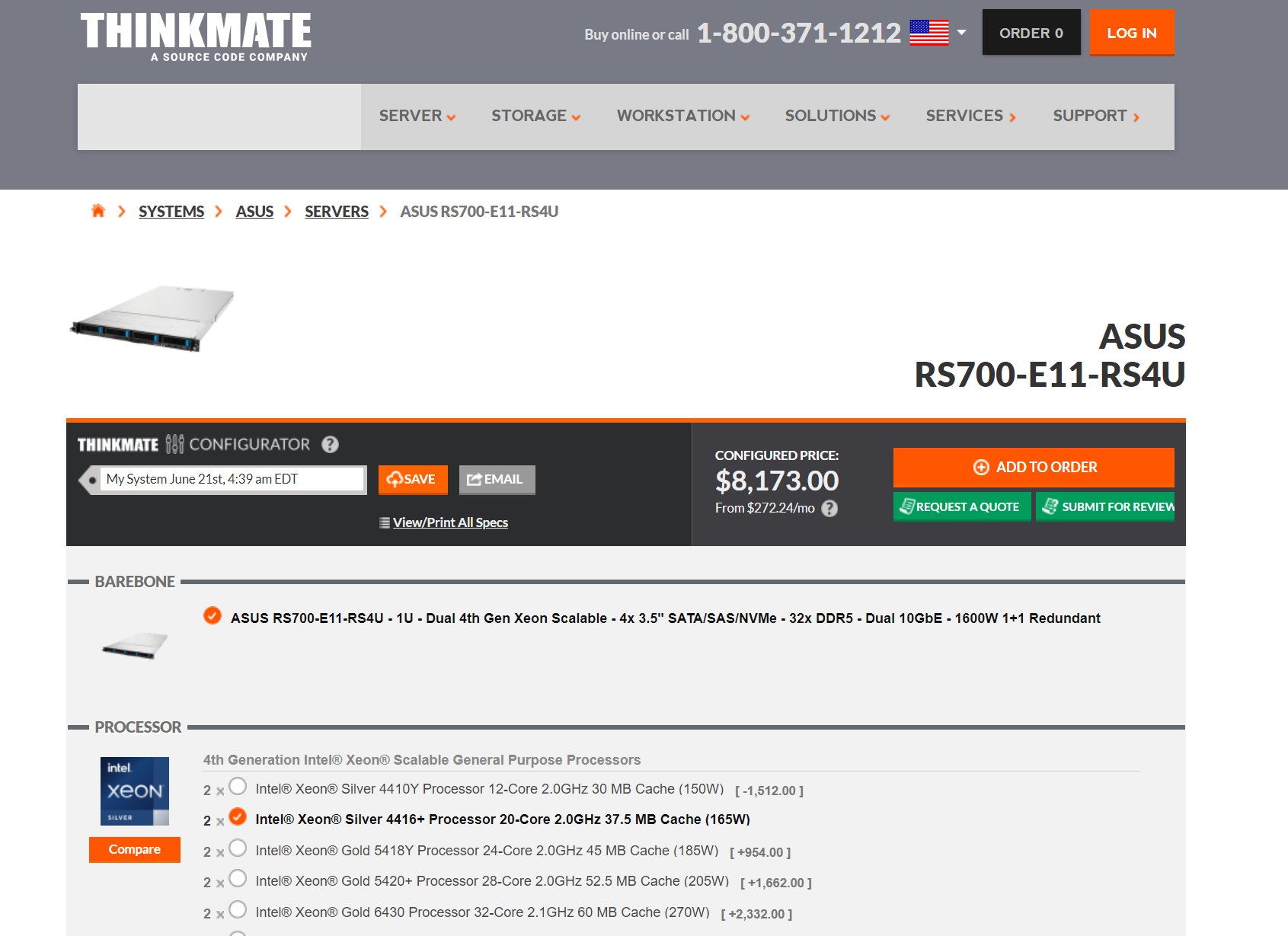The image size is (1288, 936).
Task: Expand the country selector arrow
Action: (961, 33)
